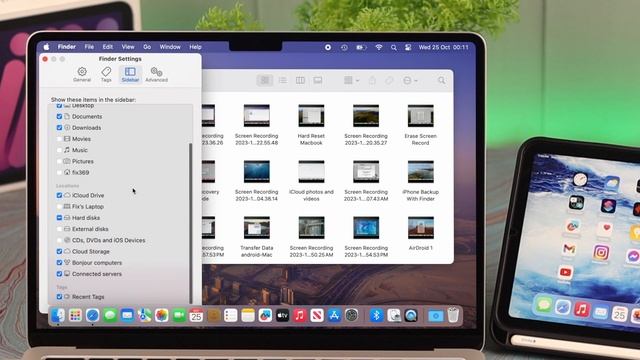Select iPhone Backup With Finder file

tap(420, 180)
